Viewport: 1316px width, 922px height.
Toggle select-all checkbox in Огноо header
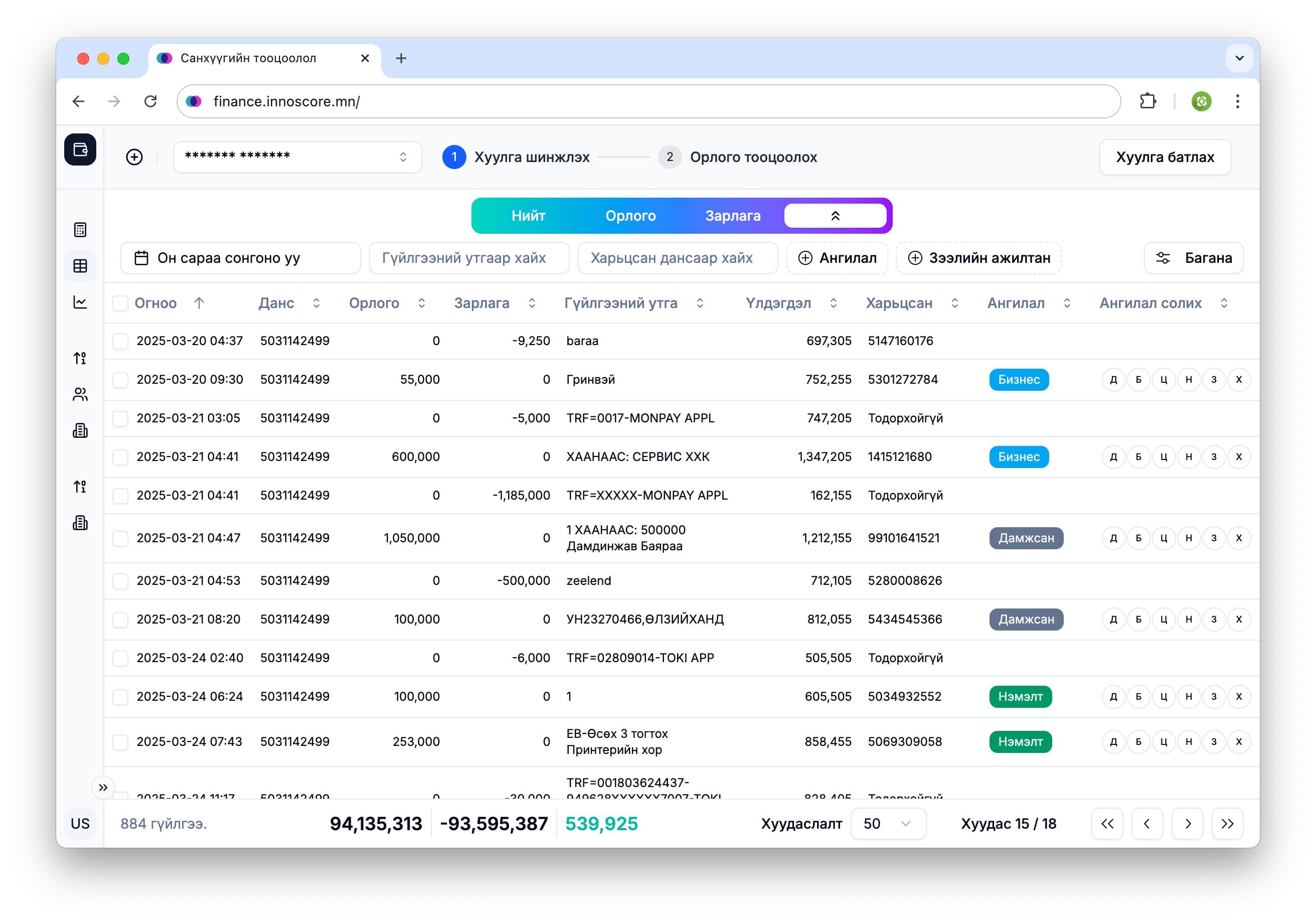pyautogui.click(x=120, y=303)
